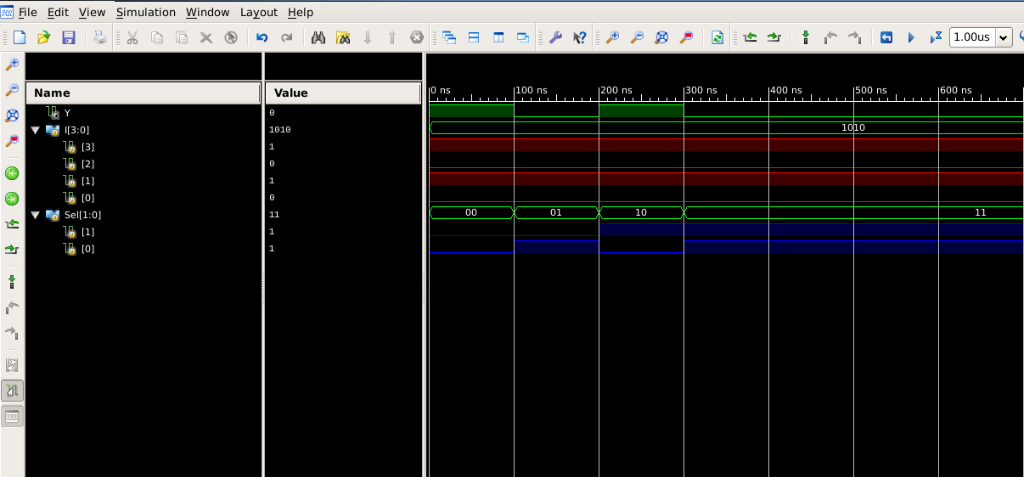Click the binoculars Find icon
The width and height of the screenshot is (1024, 477).
pyautogui.click(x=318, y=38)
